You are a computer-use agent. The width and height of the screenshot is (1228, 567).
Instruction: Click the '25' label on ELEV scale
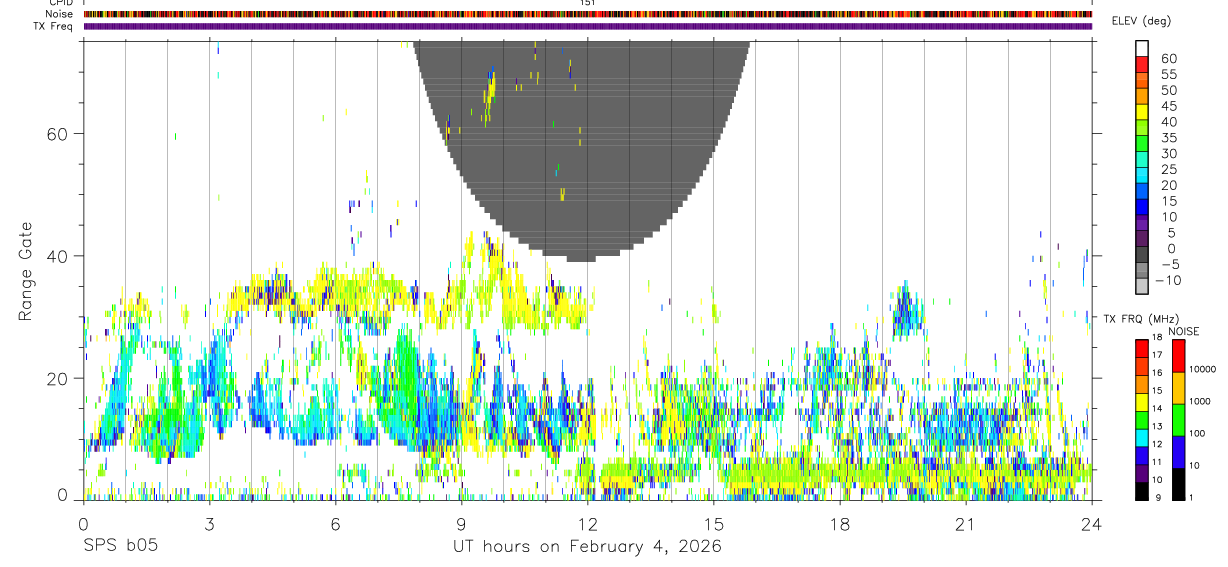point(1168,170)
